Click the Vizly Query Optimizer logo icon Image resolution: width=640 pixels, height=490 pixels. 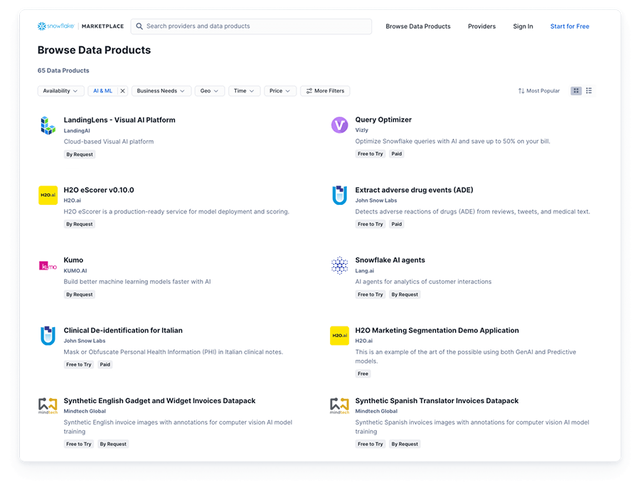[x=339, y=125]
